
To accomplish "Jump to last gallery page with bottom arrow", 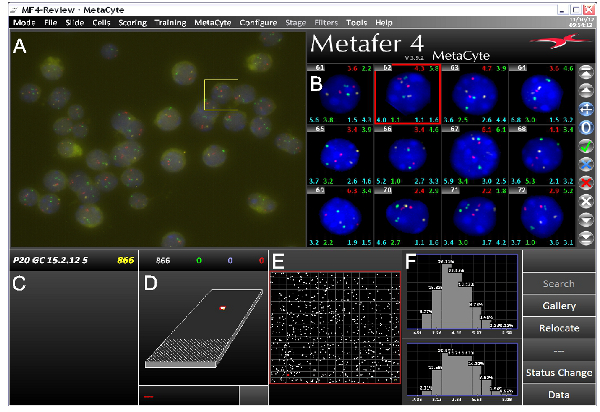I will 588,236.
